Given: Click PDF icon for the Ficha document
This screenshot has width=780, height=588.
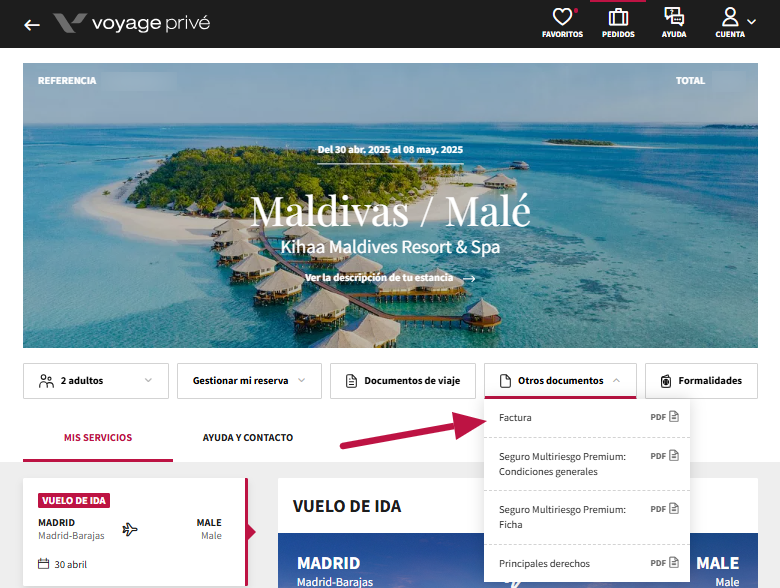Looking at the screenshot, I should coord(674,508).
